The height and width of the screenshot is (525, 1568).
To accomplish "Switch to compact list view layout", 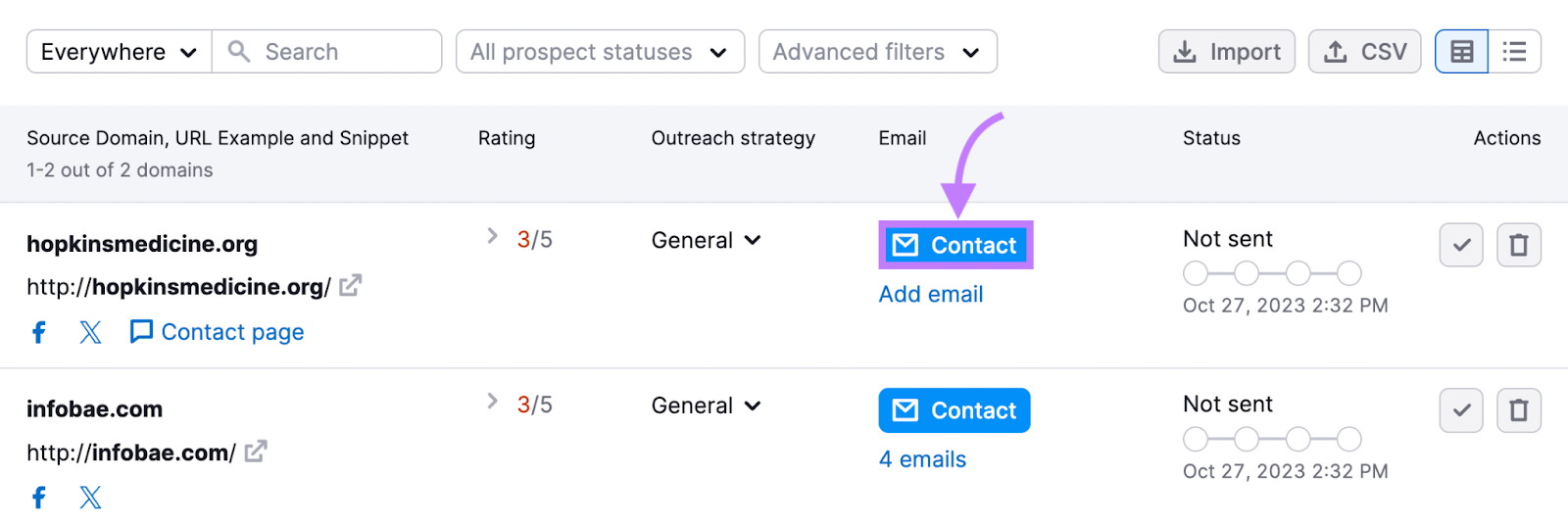I will click(x=1514, y=52).
